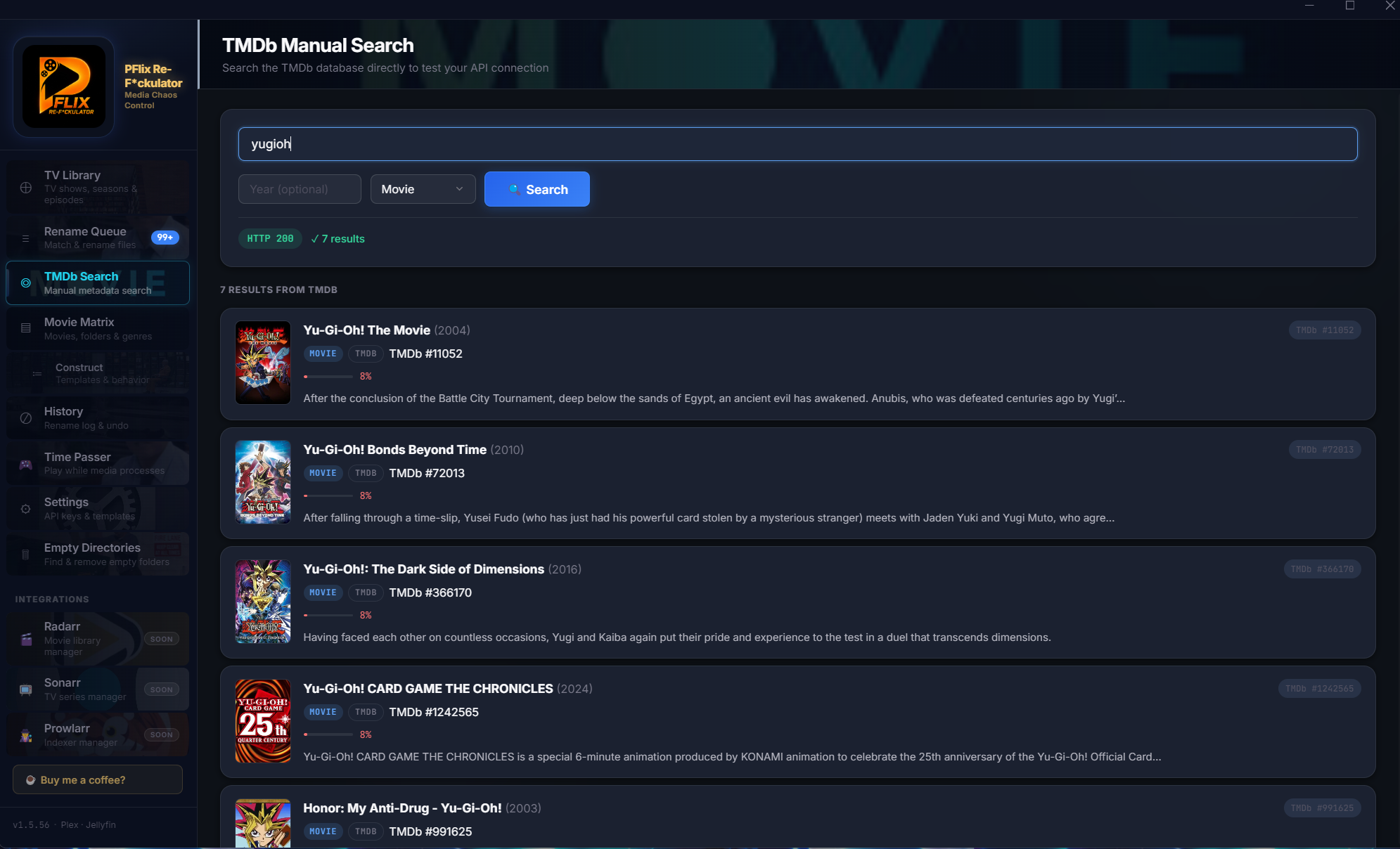This screenshot has height=849, width=1400.
Task: Open the Dark Side of Dimensions poster thumbnail
Action: (x=263, y=602)
